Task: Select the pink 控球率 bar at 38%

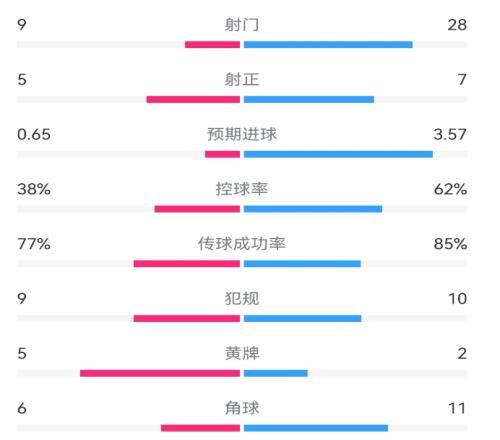Action: pos(197,209)
